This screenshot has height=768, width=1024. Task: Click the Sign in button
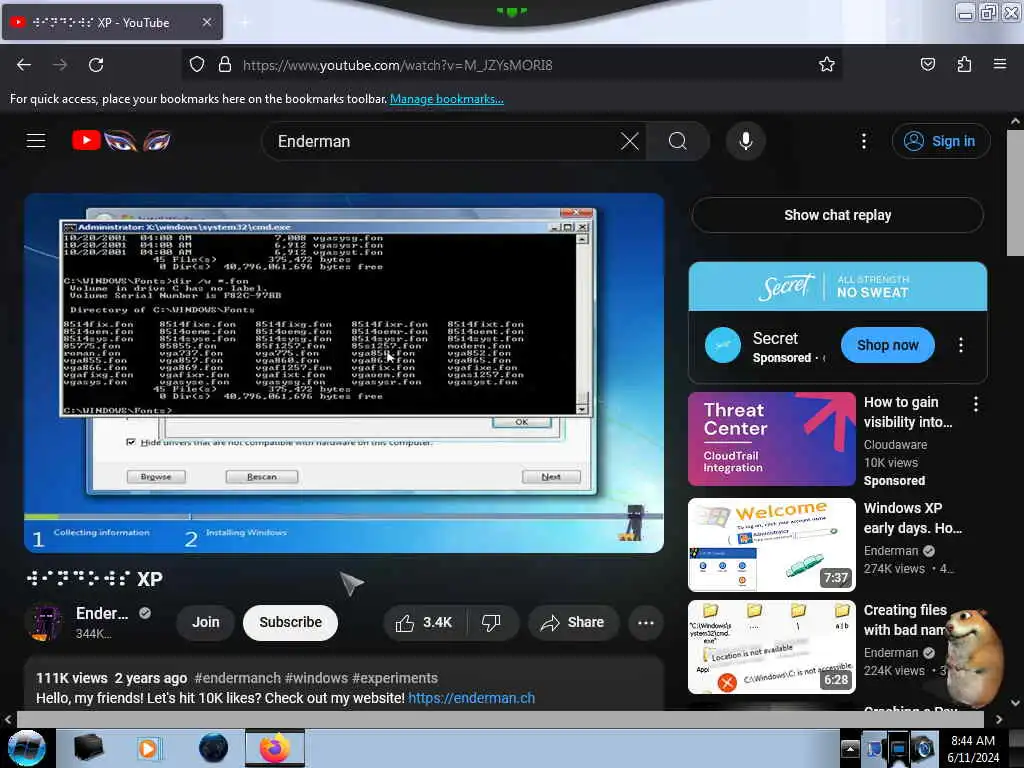pyautogui.click(x=941, y=141)
